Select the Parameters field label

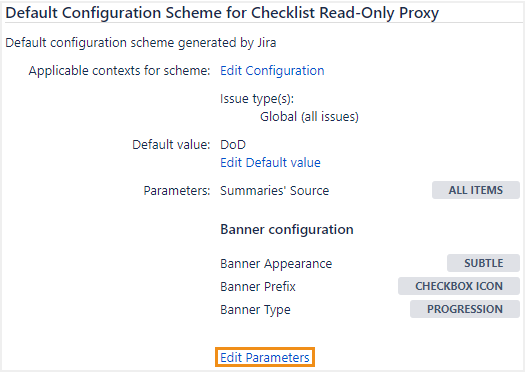[x=177, y=191]
